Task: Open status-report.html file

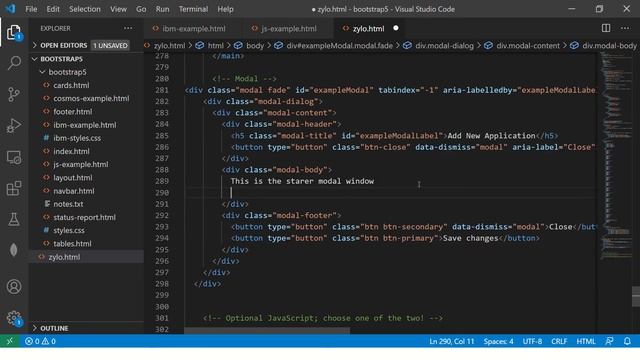Action: coord(84,217)
